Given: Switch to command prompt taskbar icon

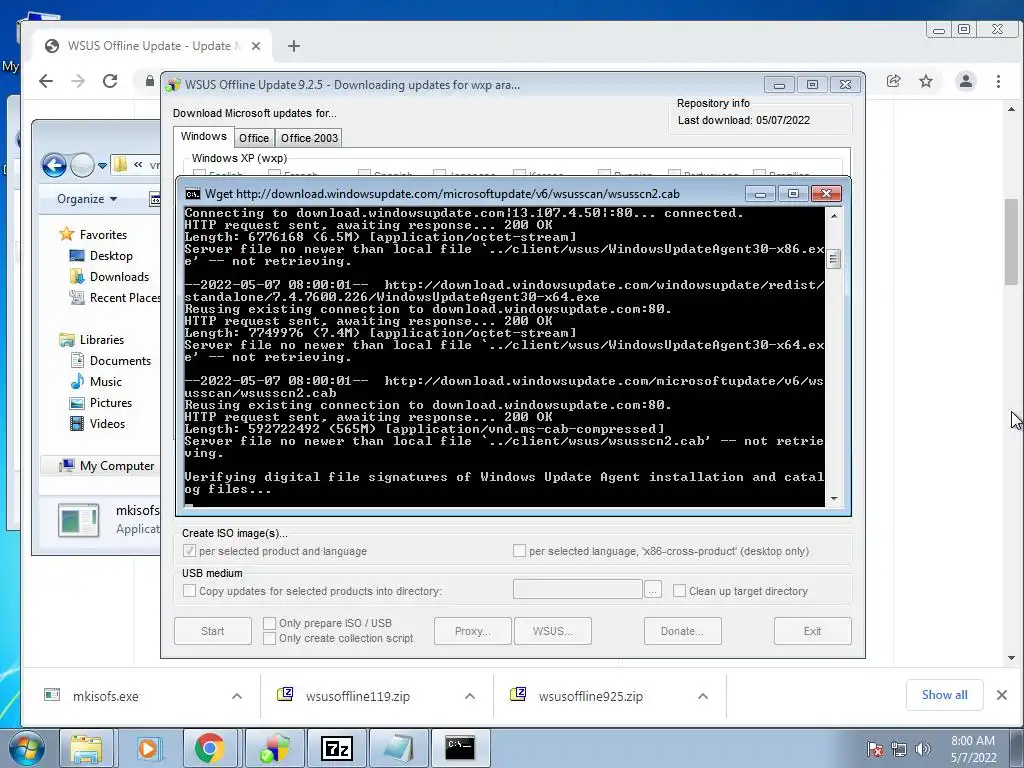Looking at the screenshot, I should (460, 748).
